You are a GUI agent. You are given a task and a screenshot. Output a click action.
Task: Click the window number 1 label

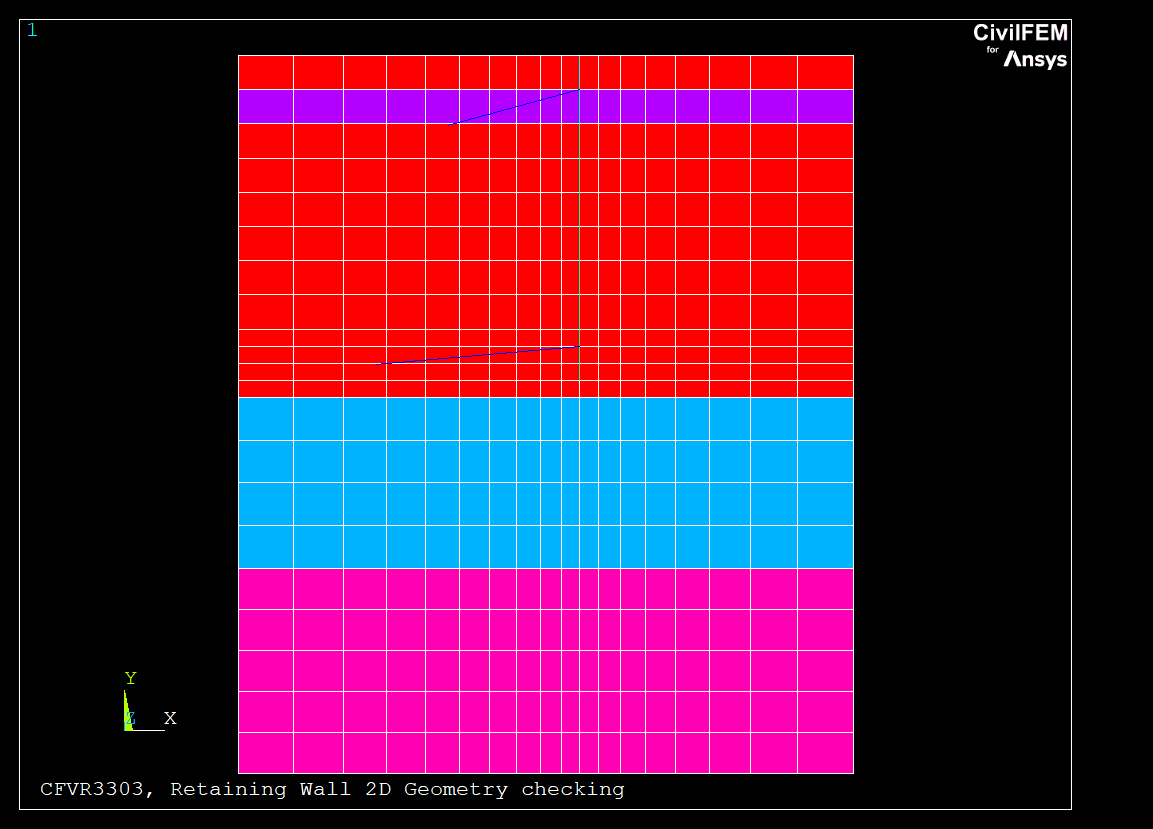(32, 30)
